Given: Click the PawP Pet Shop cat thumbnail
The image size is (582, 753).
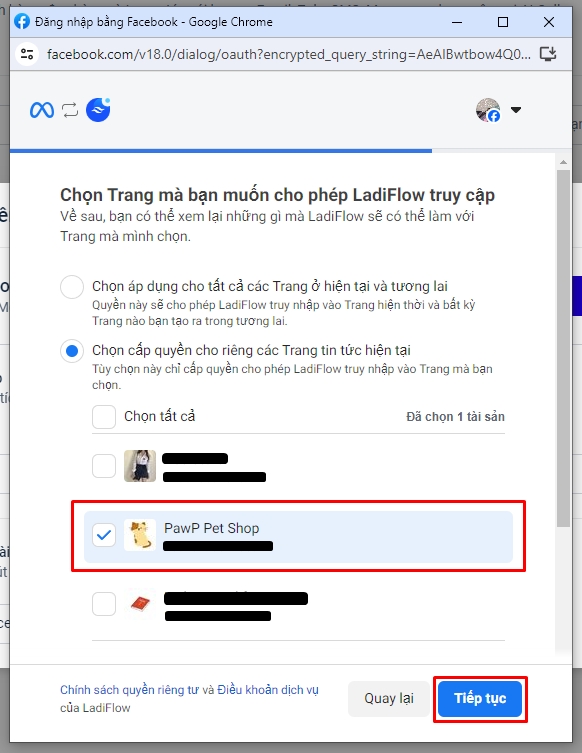Looking at the screenshot, I should [x=140, y=534].
